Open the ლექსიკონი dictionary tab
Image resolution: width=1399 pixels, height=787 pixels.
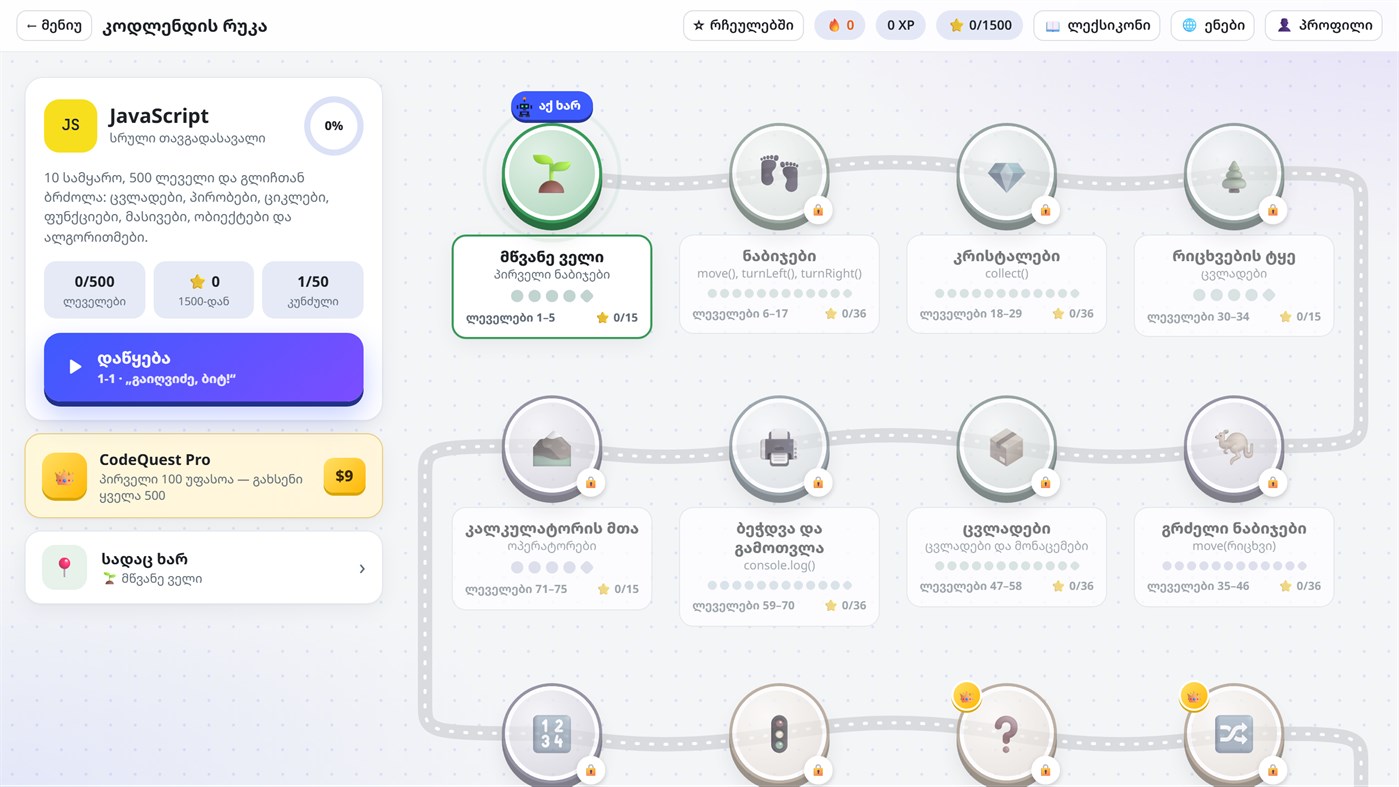tap(1097, 25)
